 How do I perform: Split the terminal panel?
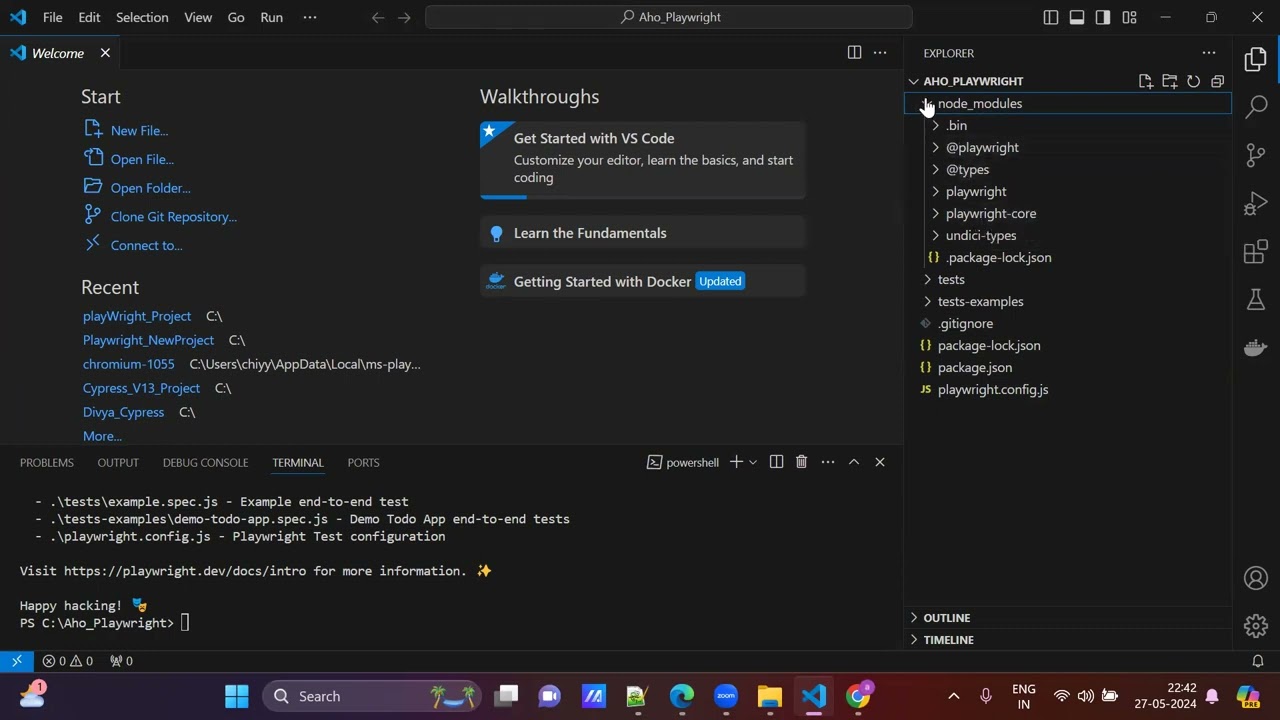[776, 462]
